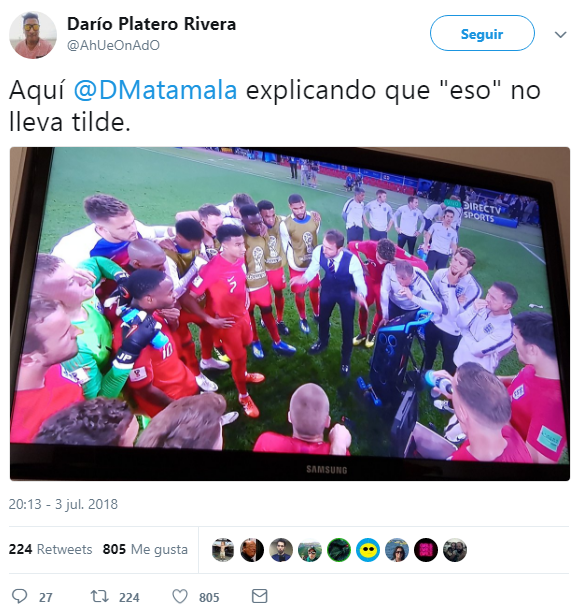
Task: Like the tweet with heart icon
Action: click(180, 596)
